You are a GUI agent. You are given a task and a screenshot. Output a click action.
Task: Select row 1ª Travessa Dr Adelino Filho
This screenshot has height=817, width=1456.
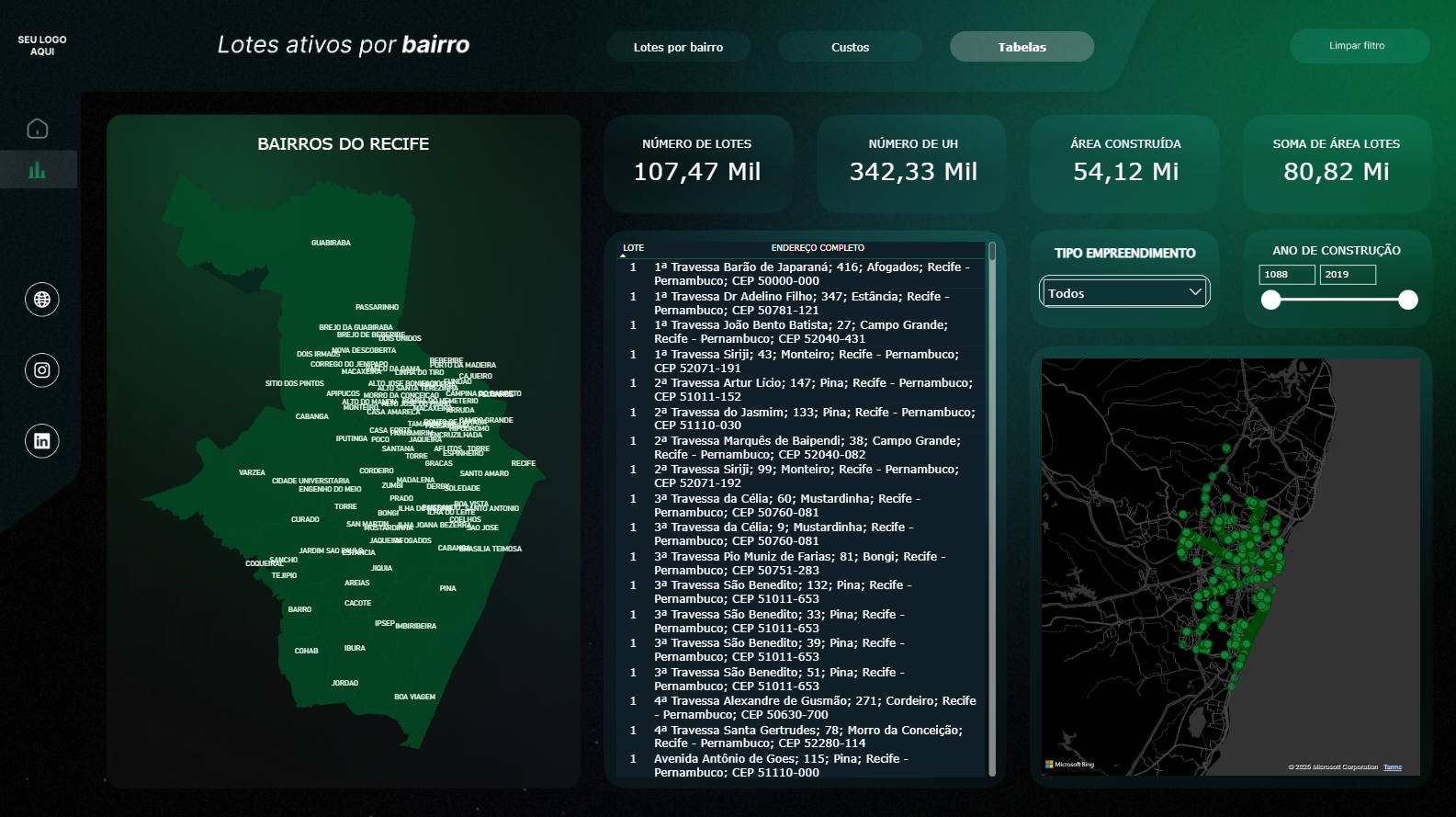click(x=801, y=303)
